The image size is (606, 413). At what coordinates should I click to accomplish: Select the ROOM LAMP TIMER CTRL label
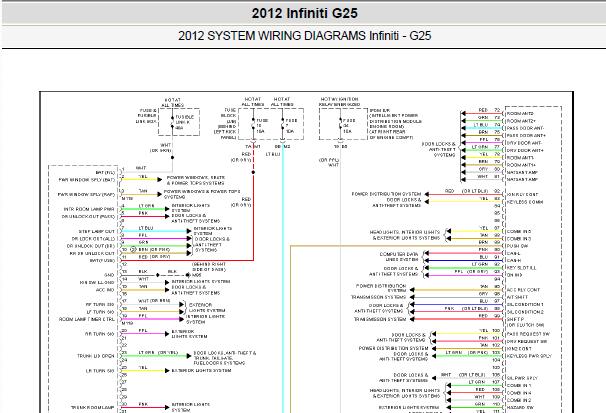pos(87,319)
